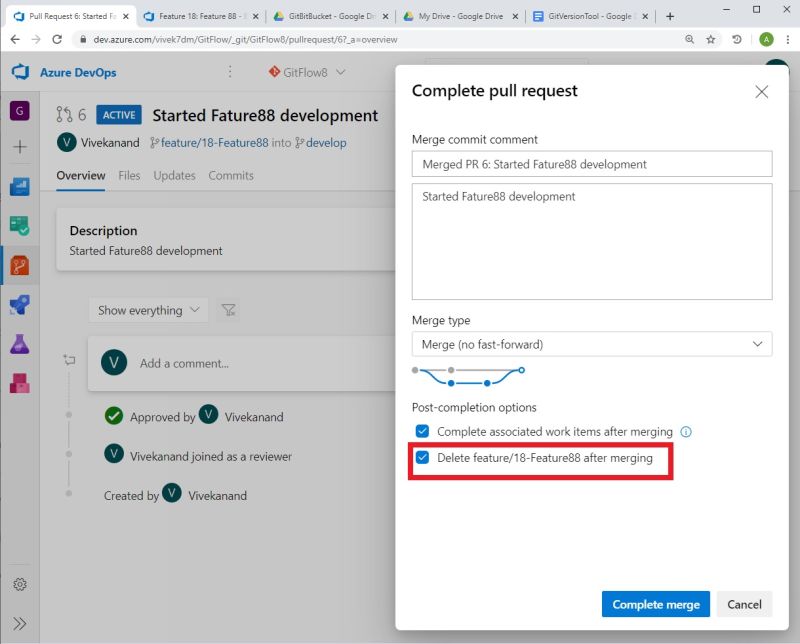Check Complete associated work items after merging

pos(424,432)
